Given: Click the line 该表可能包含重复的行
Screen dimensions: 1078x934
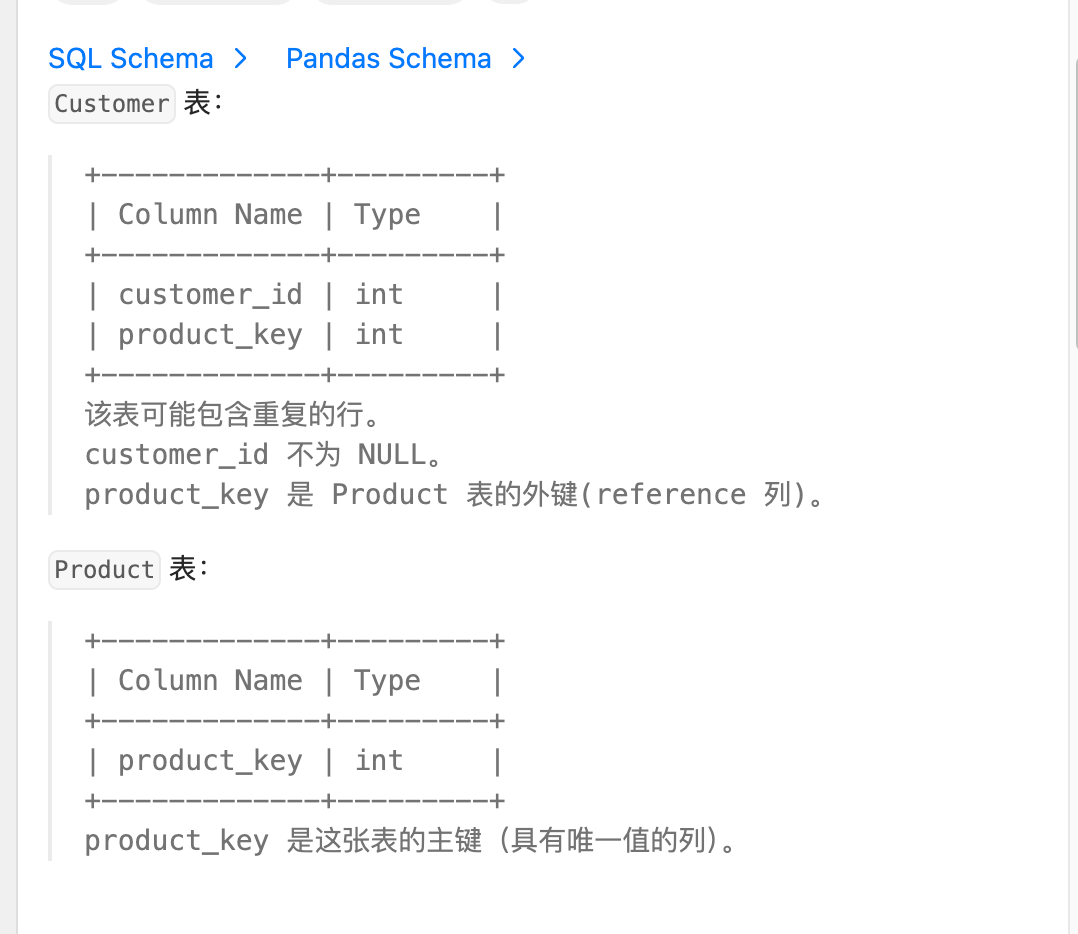Looking at the screenshot, I should click(x=234, y=415).
